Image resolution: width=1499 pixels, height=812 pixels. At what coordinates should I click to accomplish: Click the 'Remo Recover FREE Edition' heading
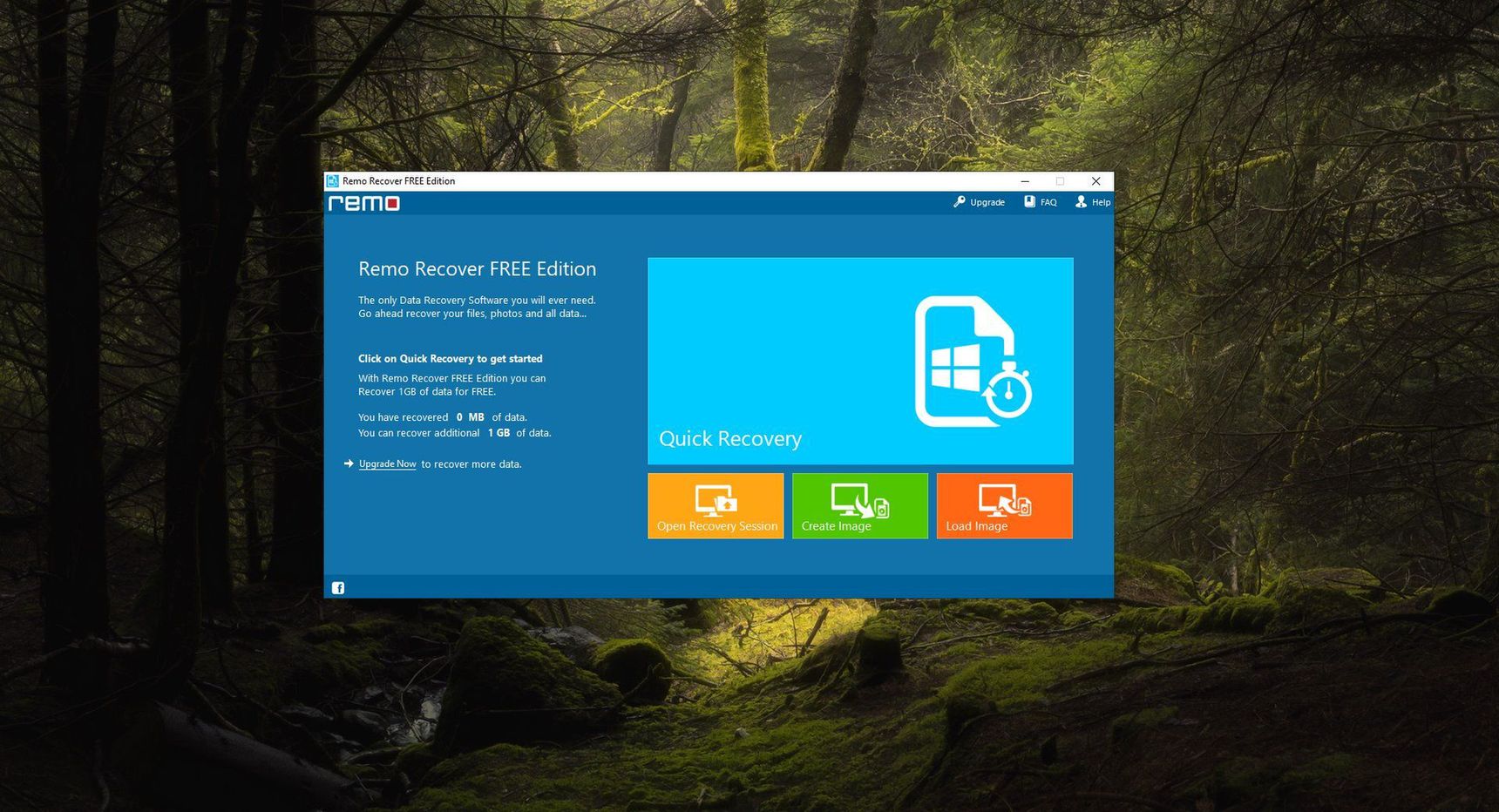[478, 269]
